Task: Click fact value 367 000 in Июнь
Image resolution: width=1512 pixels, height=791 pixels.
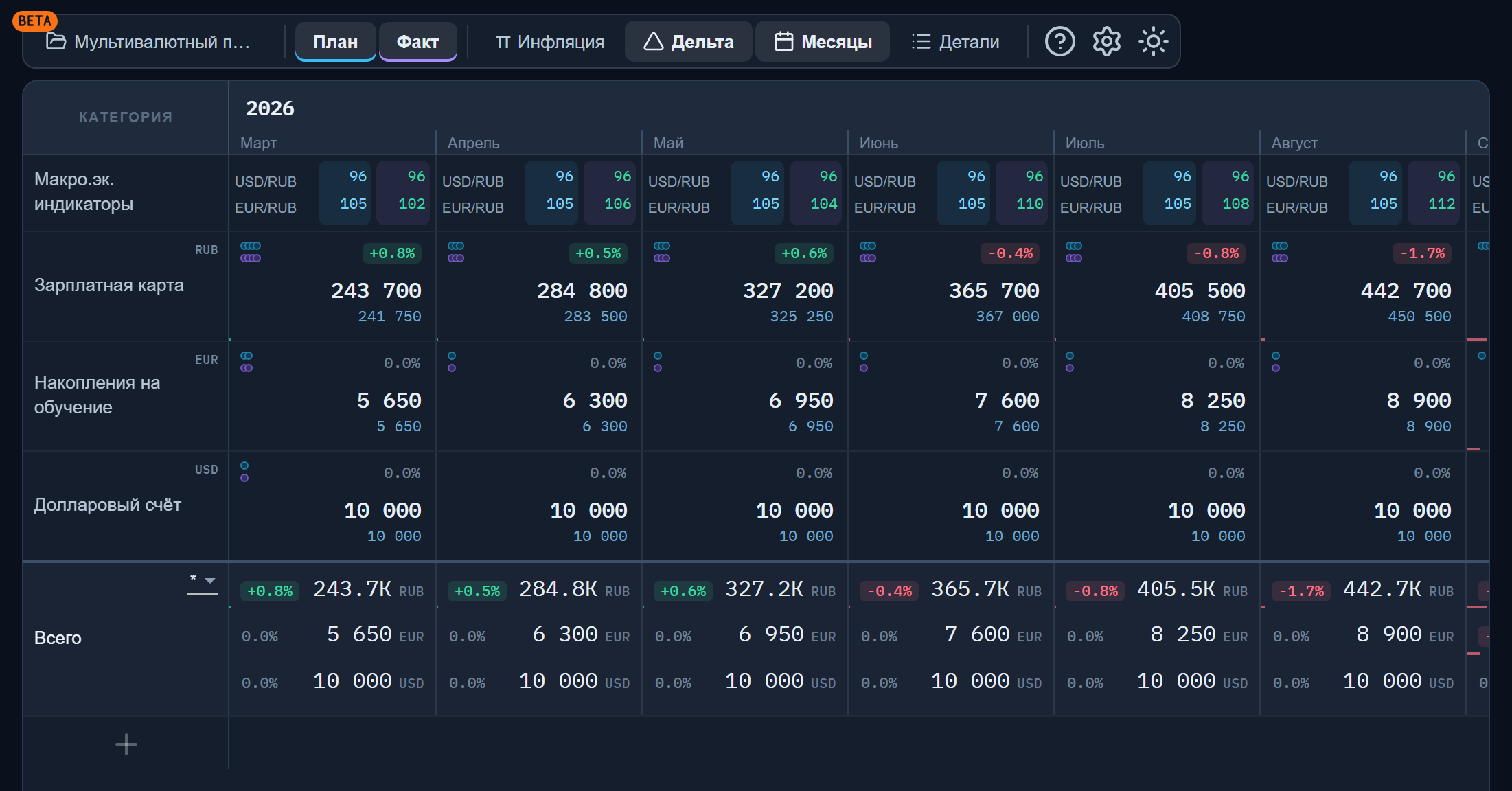Action: [1007, 317]
